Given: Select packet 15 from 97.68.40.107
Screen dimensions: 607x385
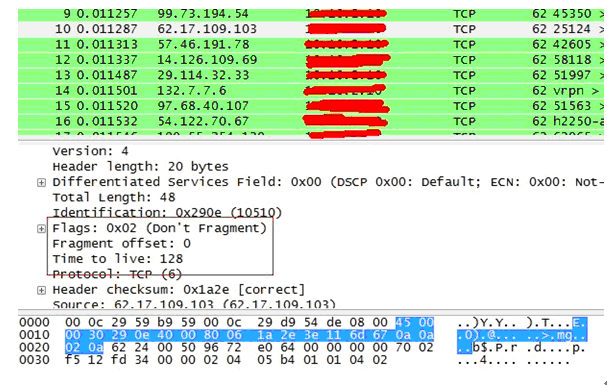Looking at the screenshot, I should 311,106.
